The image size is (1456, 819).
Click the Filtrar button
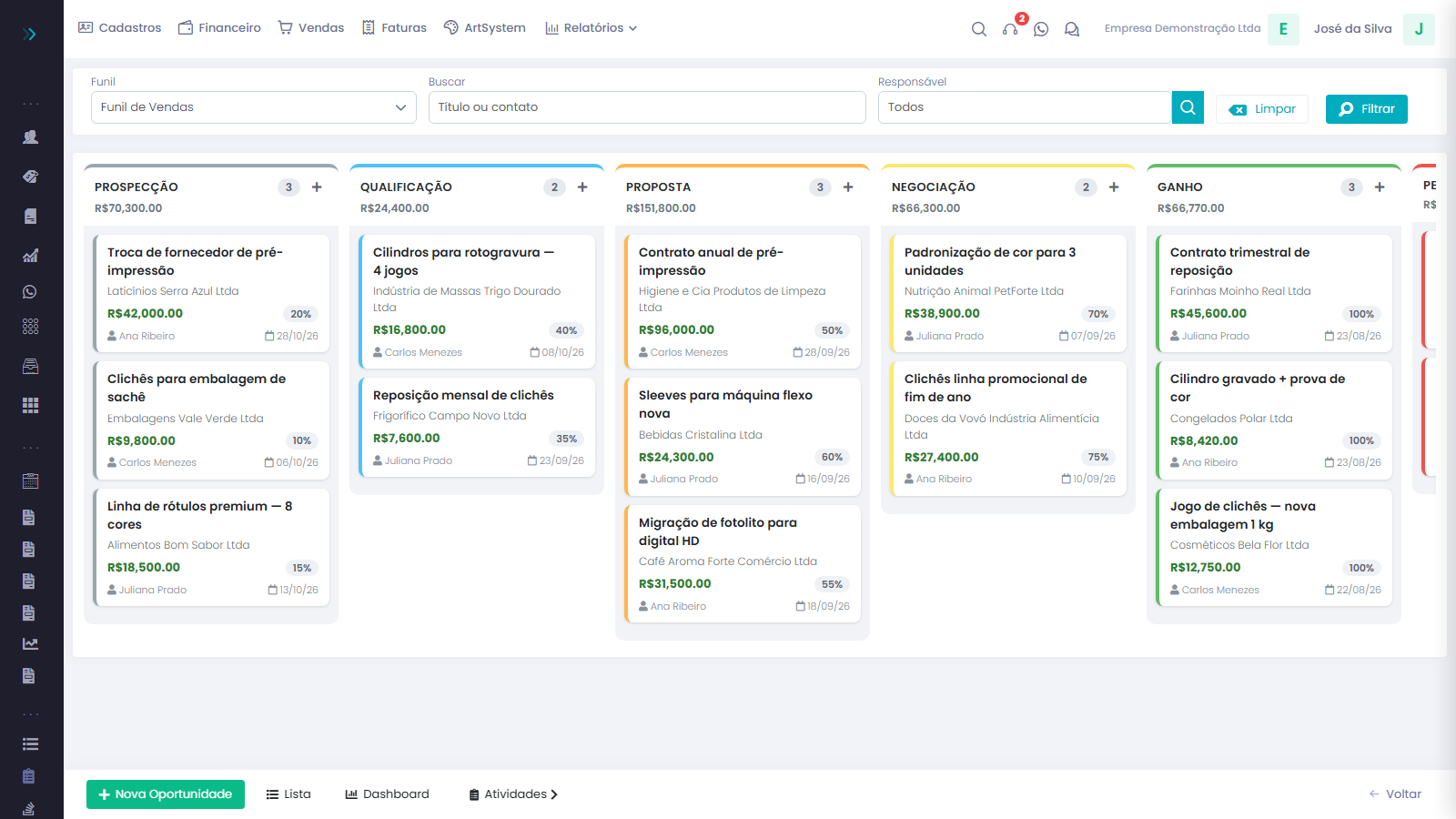pos(1367,109)
